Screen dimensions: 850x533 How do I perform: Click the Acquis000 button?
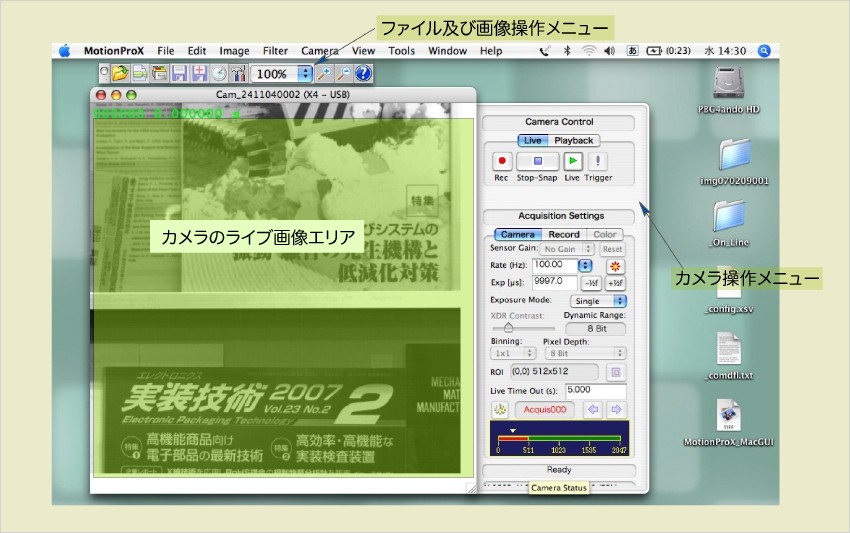(545, 410)
